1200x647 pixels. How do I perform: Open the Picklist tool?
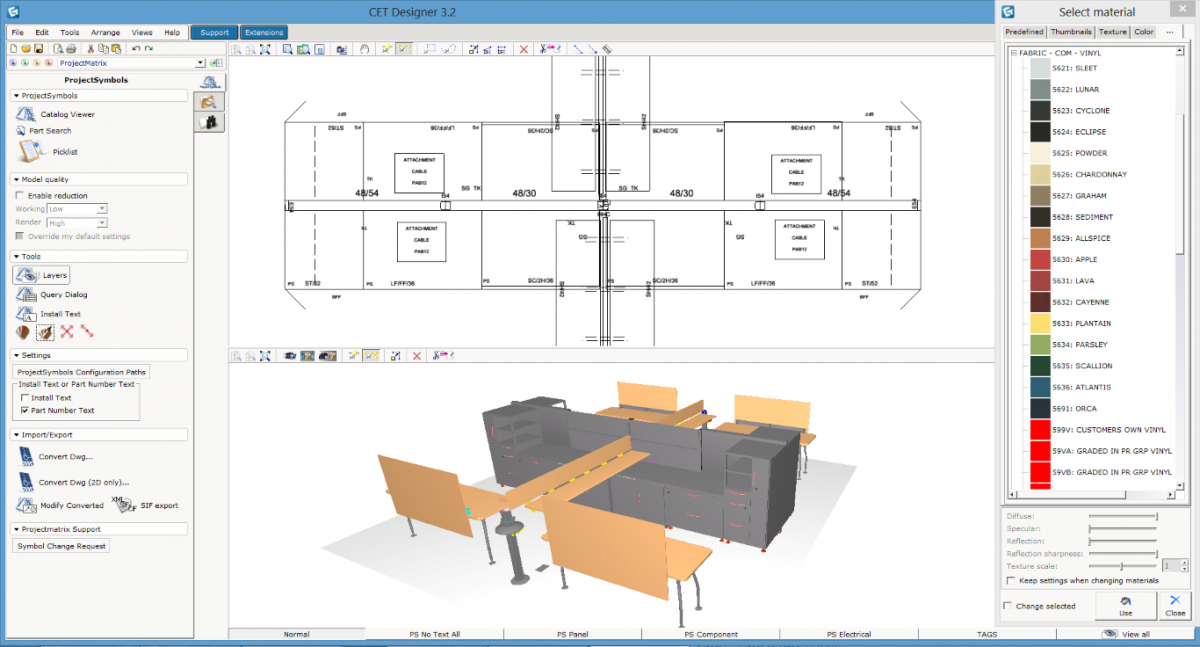29,151
